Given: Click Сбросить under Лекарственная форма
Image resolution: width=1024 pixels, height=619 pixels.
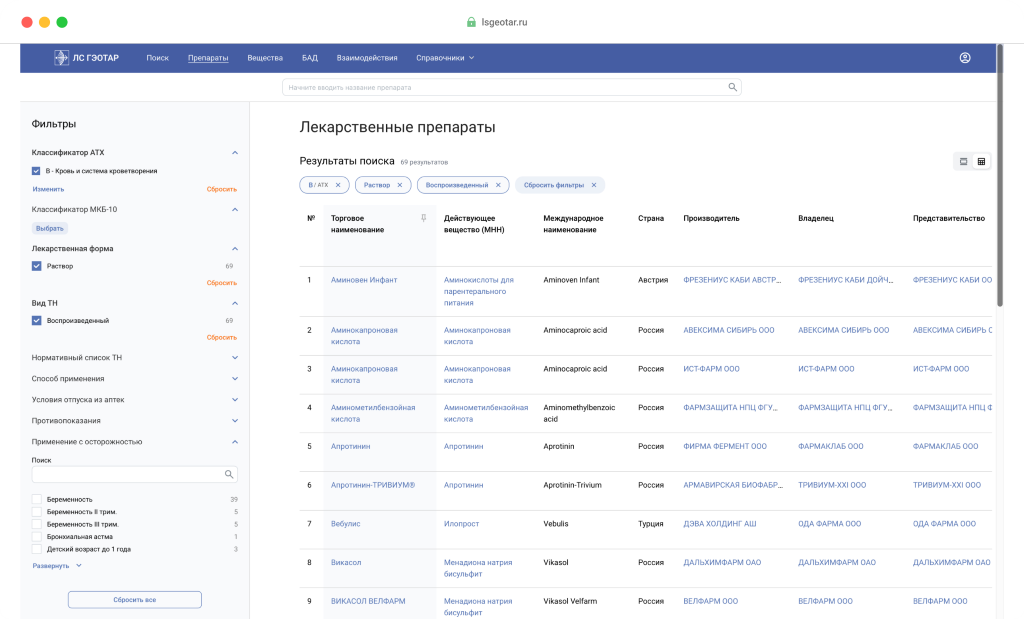Looking at the screenshot, I should click(x=221, y=283).
